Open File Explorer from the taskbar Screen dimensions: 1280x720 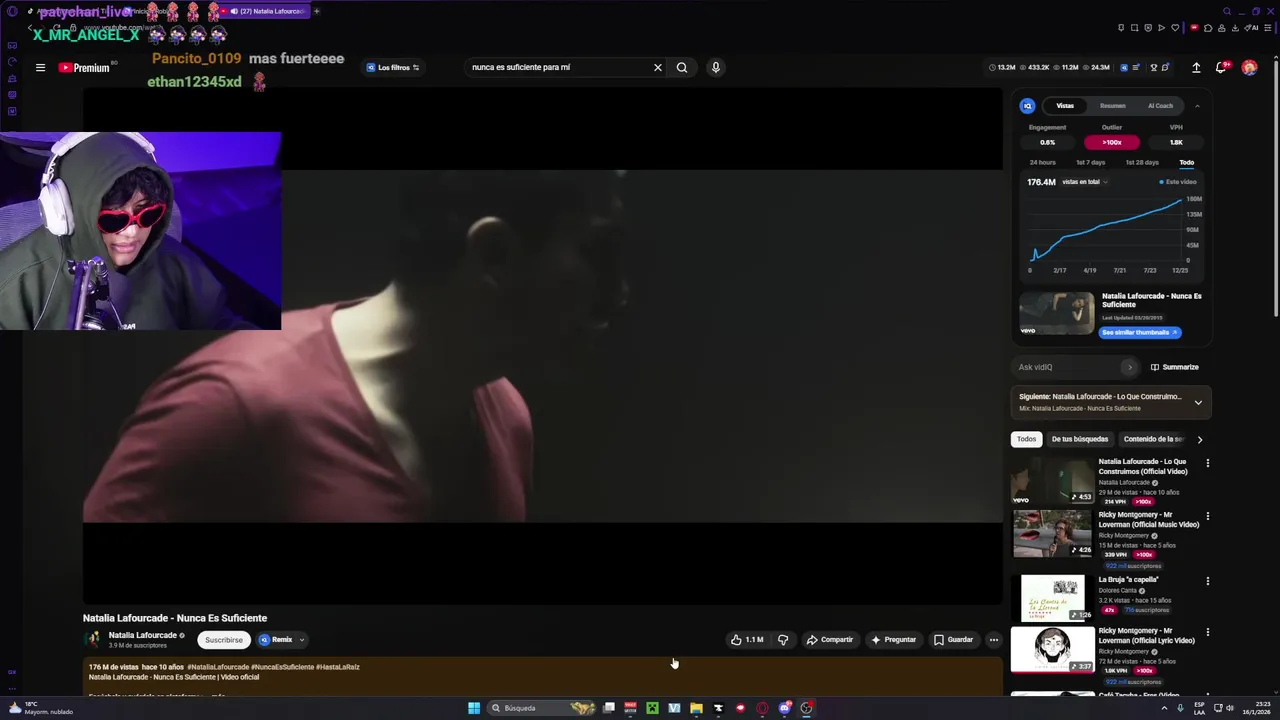click(x=696, y=708)
